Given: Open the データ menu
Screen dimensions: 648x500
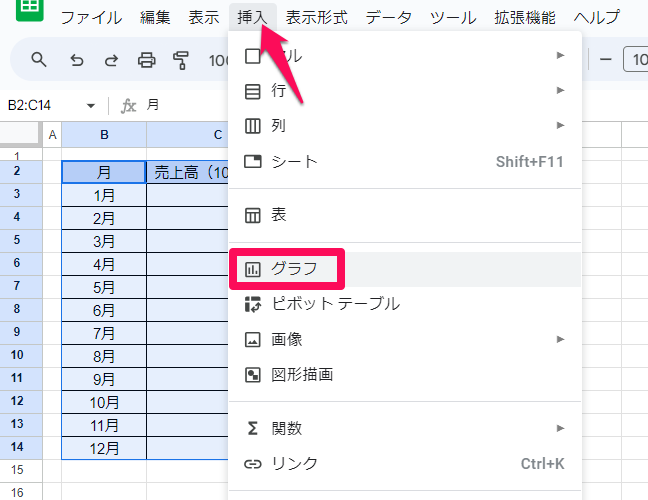Looking at the screenshot, I should point(388,17).
